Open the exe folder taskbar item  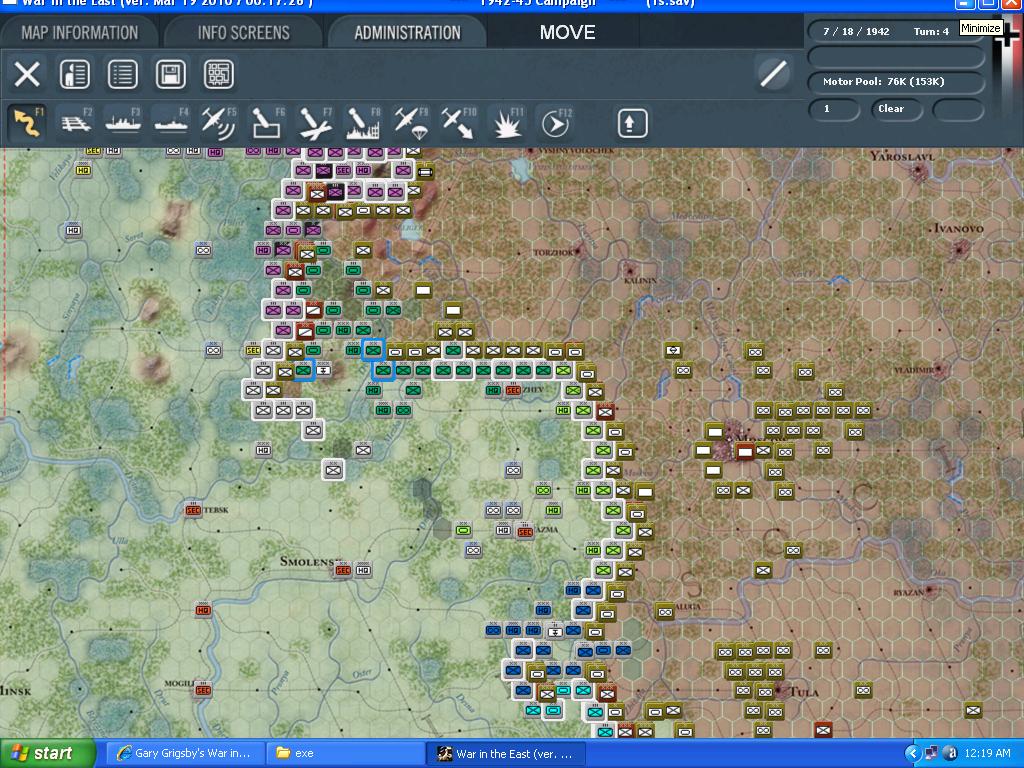point(344,754)
